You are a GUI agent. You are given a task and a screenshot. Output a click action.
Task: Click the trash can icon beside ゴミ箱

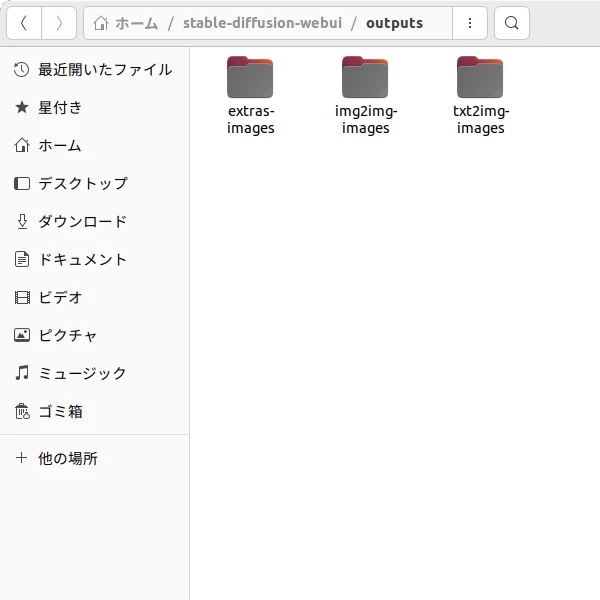(x=22, y=411)
